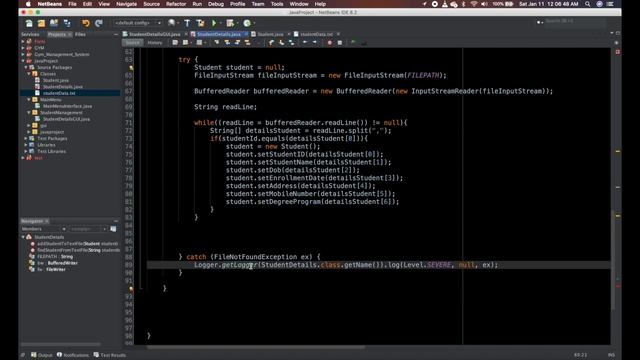Select Student.java in the project tree
Screen dimensions: 640x360
coord(56,80)
